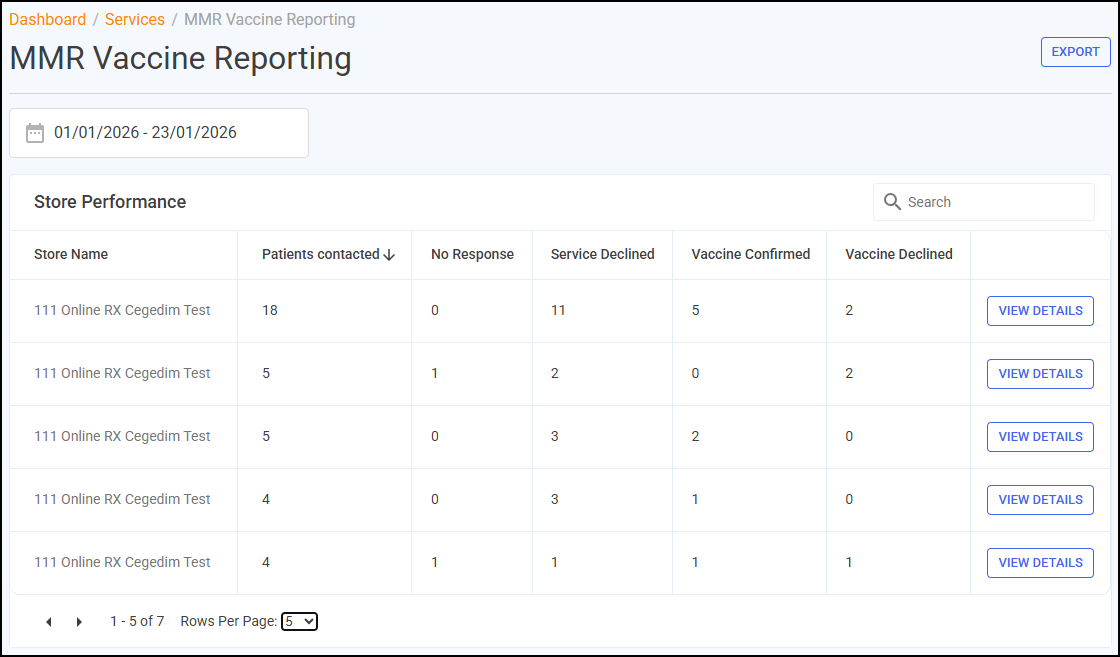Navigate to Services breadcrumb
1120x657 pixels.
(135, 19)
